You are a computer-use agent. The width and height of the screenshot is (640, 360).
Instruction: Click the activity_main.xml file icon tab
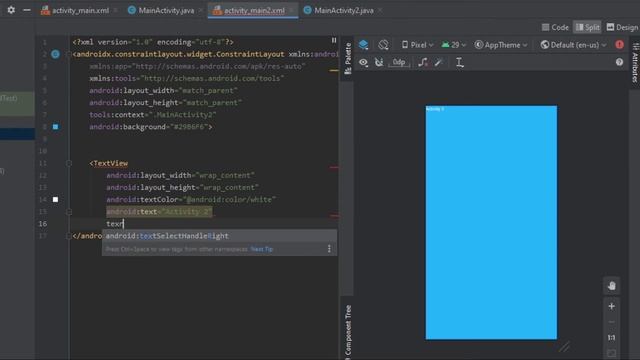click(45, 11)
